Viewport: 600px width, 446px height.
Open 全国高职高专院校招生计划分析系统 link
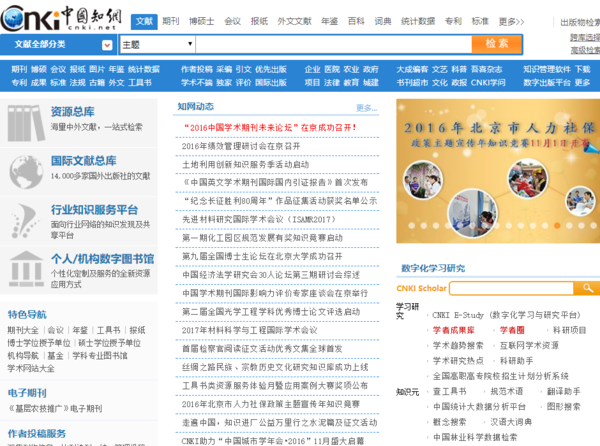click(501, 376)
